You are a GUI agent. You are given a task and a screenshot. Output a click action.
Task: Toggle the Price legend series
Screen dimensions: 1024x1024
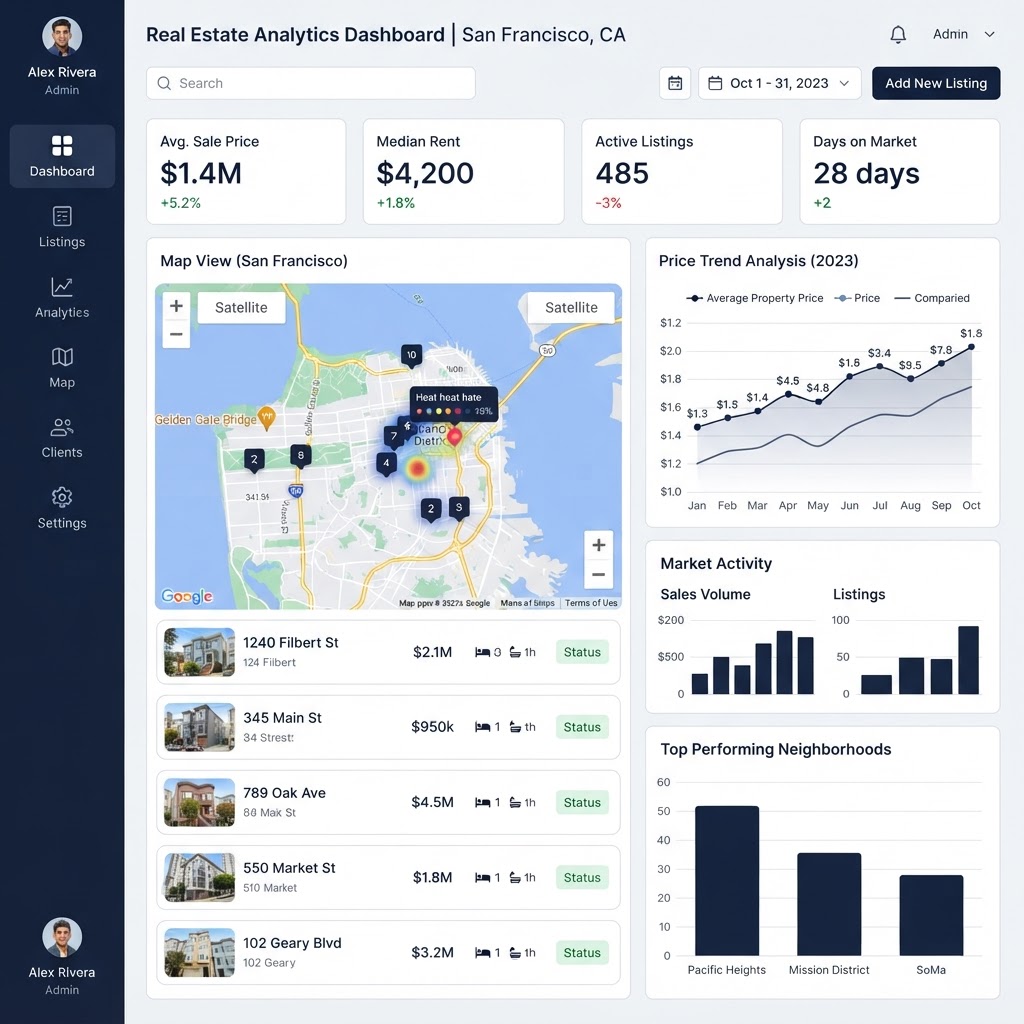pos(857,298)
